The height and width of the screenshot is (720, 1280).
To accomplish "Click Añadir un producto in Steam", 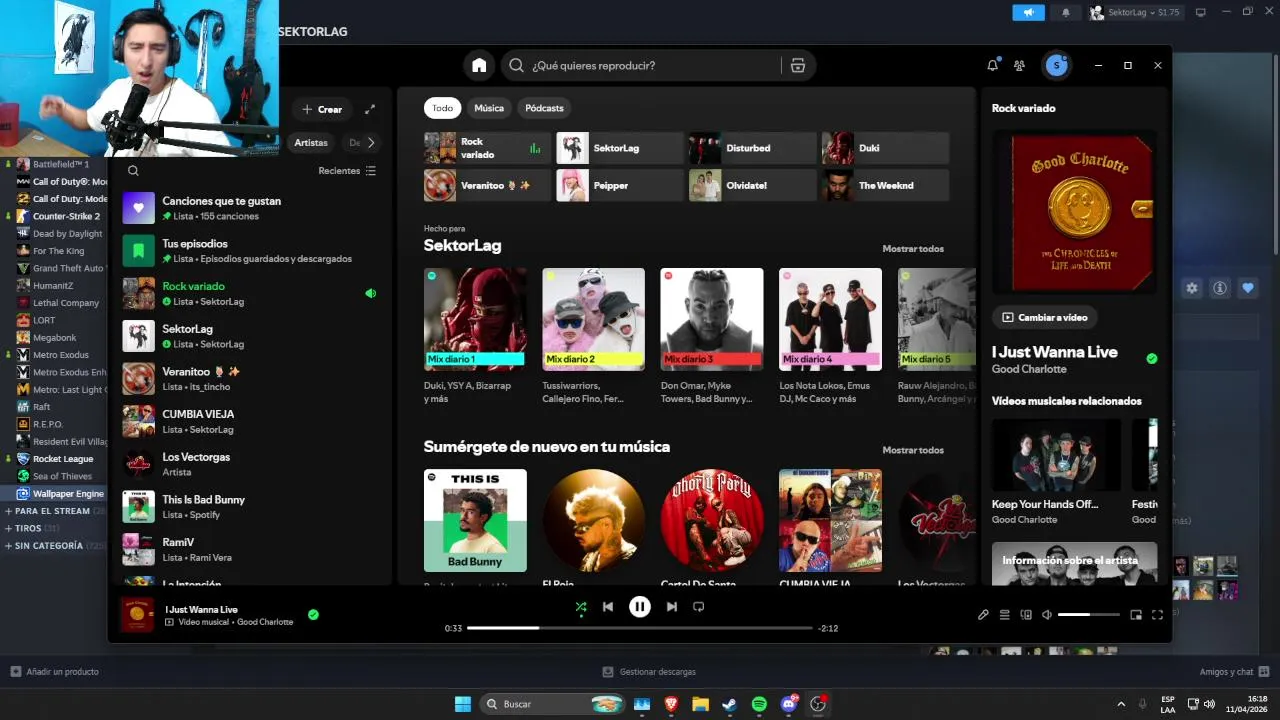I will tap(54, 672).
